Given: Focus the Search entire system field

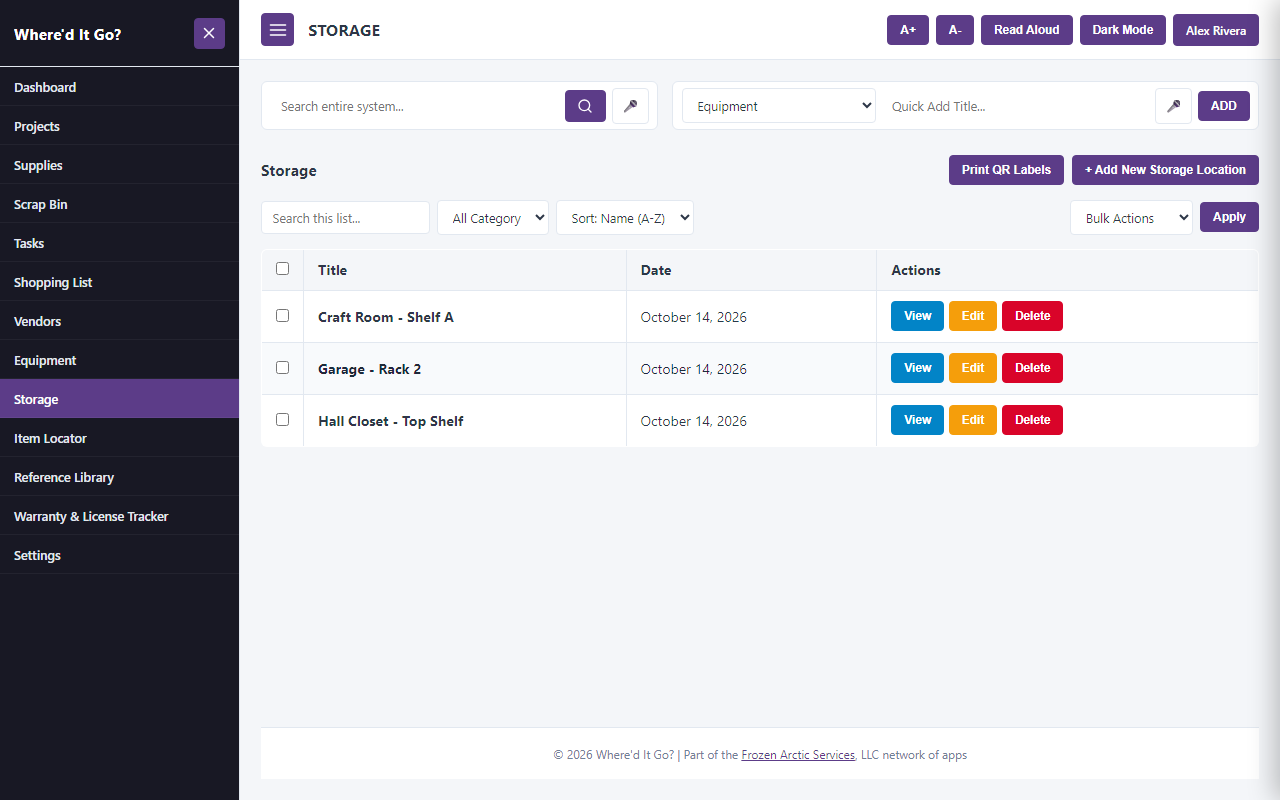Looking at the screenshot, I should (x=418, y=106).
